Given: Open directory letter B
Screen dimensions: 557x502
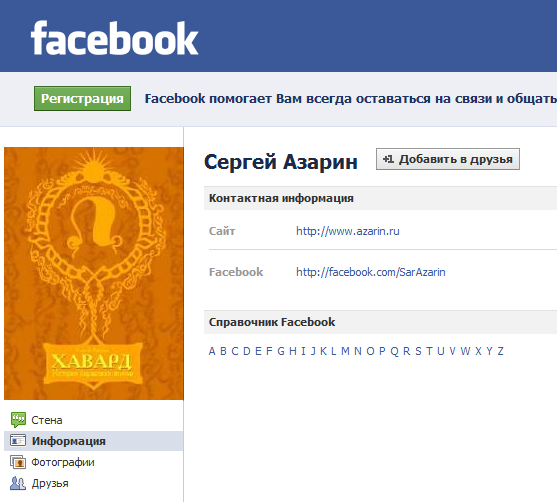Looking at the screenshot, I should [x=223, y=351].
